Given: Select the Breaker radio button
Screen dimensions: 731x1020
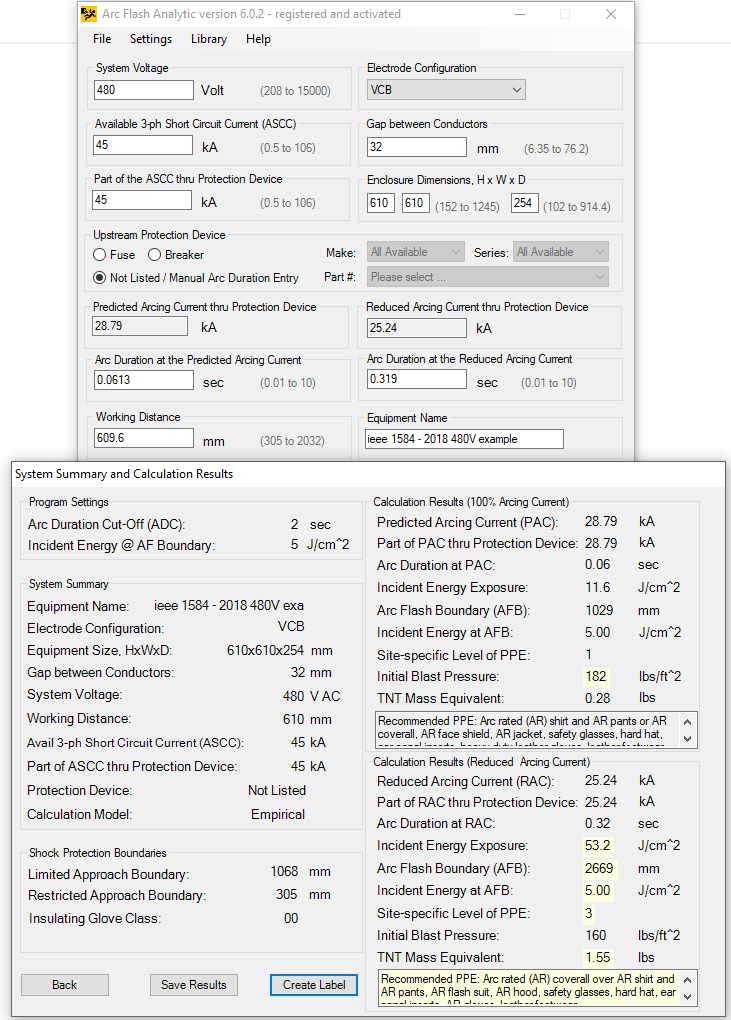Looking at the screenshot, I should tap(155, 255).
